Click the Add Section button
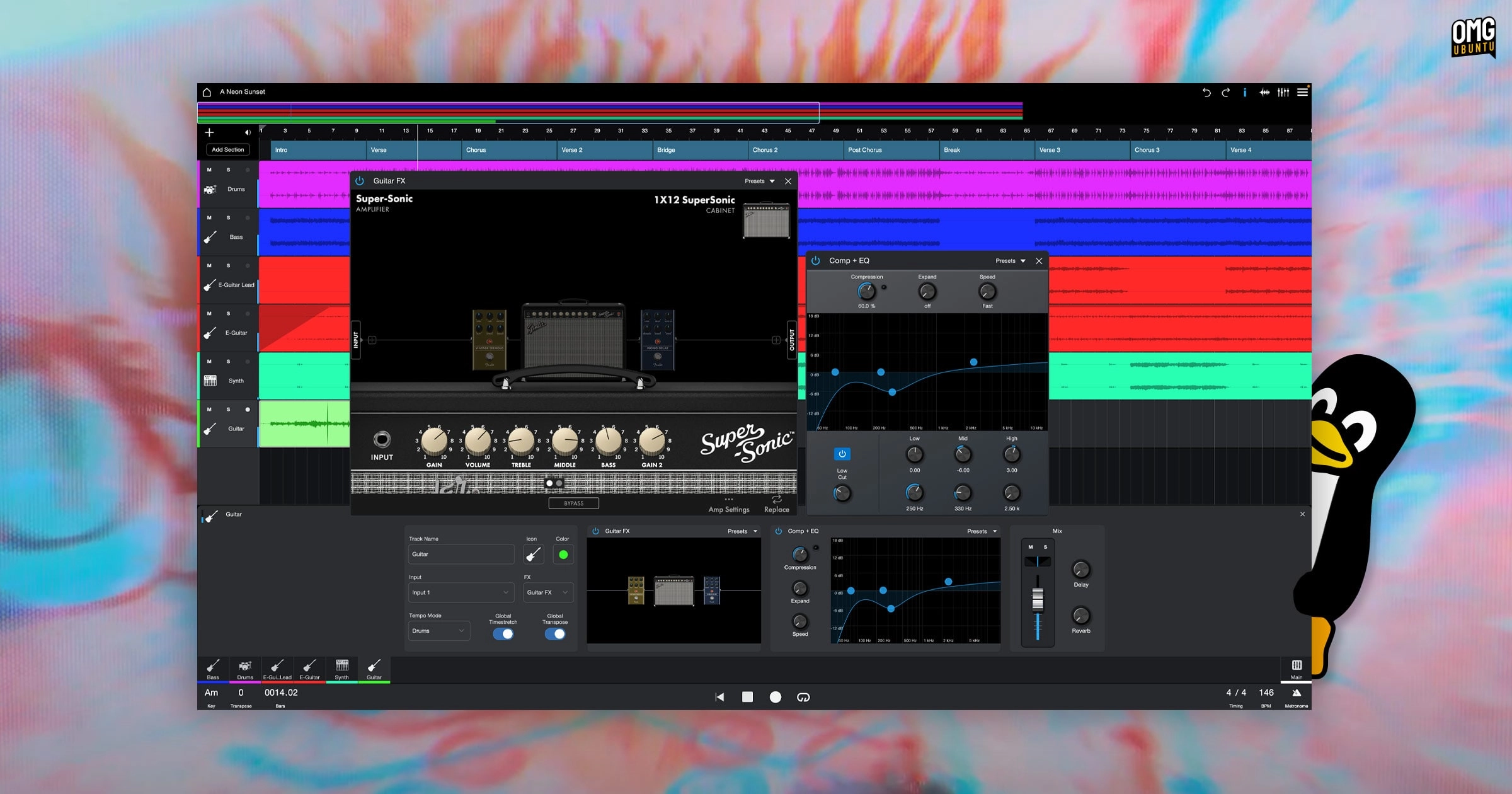Image resolution: width=1512 pixels, height=794 pixels. tap(228, 150)
